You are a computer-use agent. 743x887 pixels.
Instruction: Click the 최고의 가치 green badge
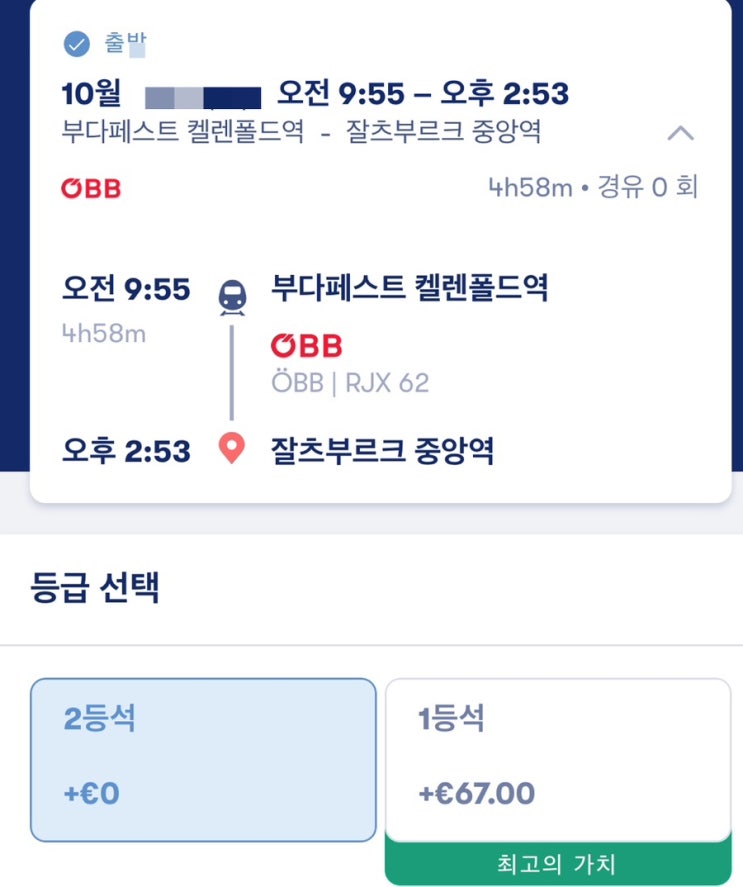pyautogui.click(x=557, y=863)
